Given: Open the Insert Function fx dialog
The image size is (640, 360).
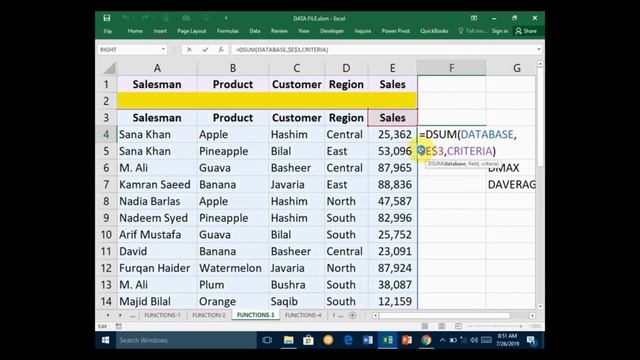Looking at the screenshot, I should click(221, 49).
